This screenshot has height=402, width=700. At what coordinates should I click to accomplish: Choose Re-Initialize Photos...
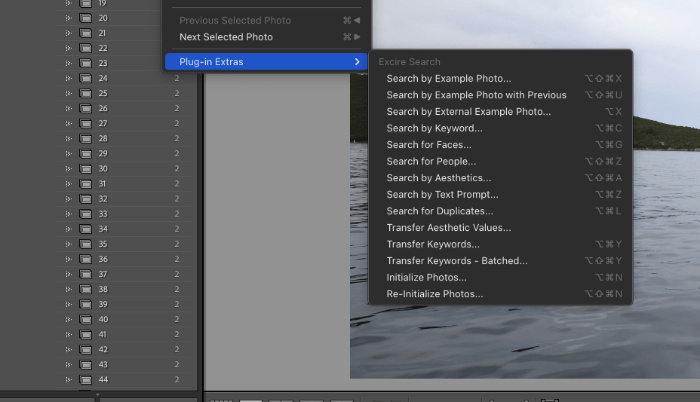[500, 293]
